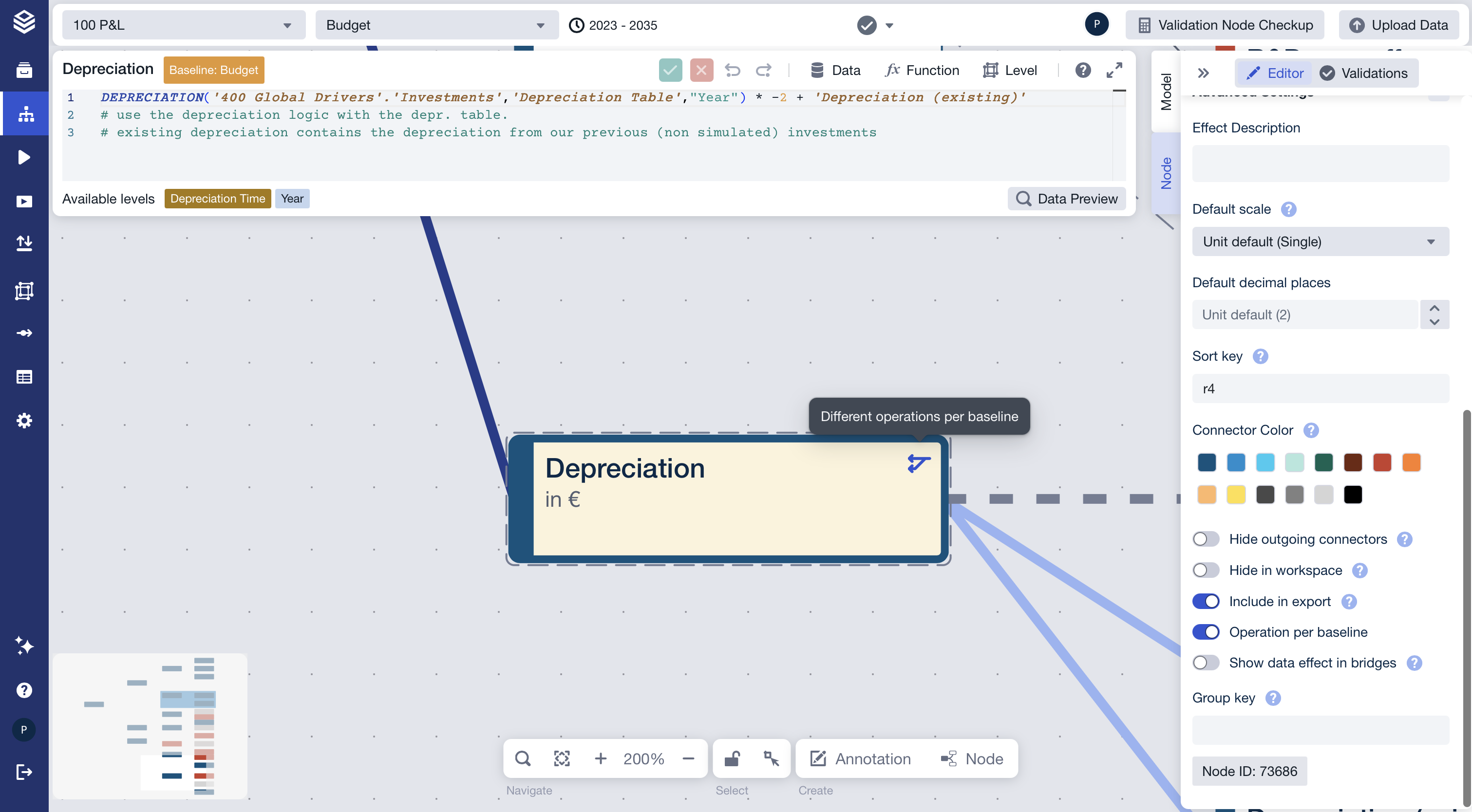Expand Default scale Unit default dropdown
Image resolution: width=1472 pixels, height=812 pixels.
coord(1320,241)
